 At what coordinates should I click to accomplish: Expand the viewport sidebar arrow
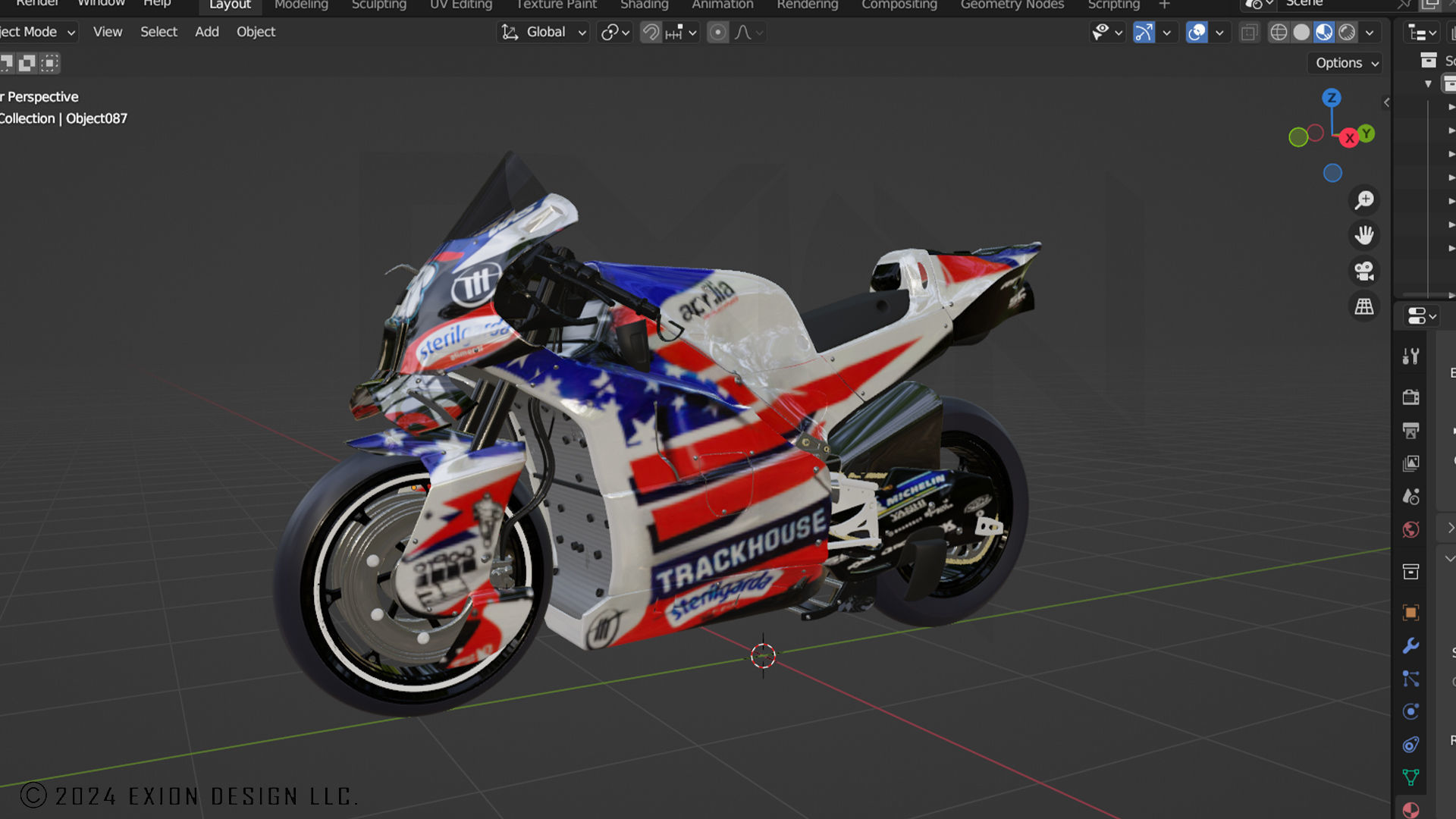pyautogui.click(x=1386, y=102)
